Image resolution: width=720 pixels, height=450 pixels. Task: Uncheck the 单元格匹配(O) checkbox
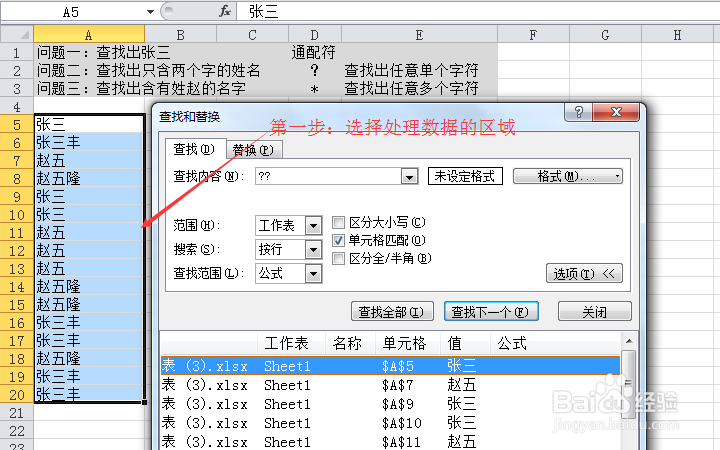click(338, 240)
